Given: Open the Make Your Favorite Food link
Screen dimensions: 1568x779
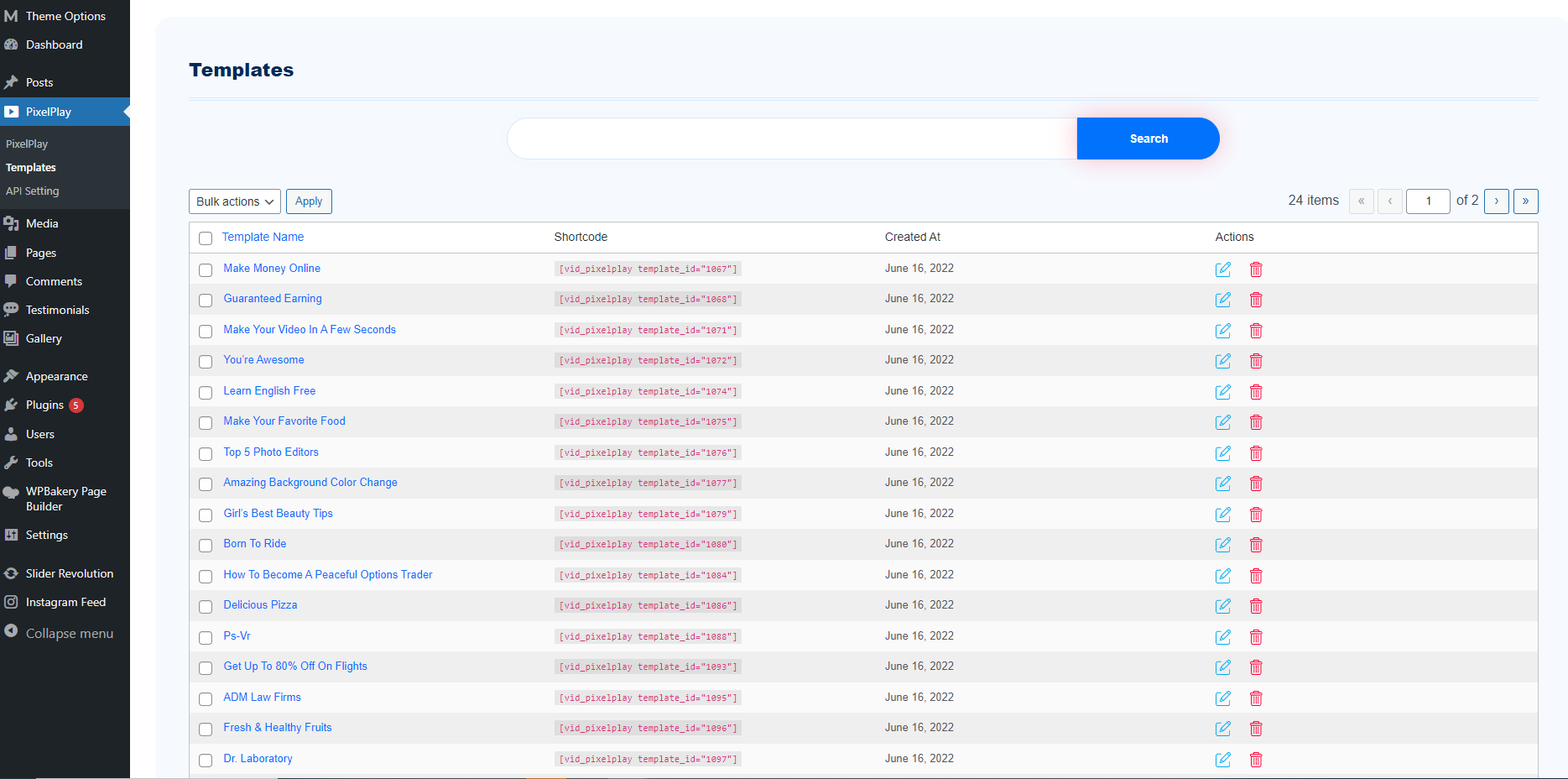Looking at the screenshot, I should tap(284, 421).
